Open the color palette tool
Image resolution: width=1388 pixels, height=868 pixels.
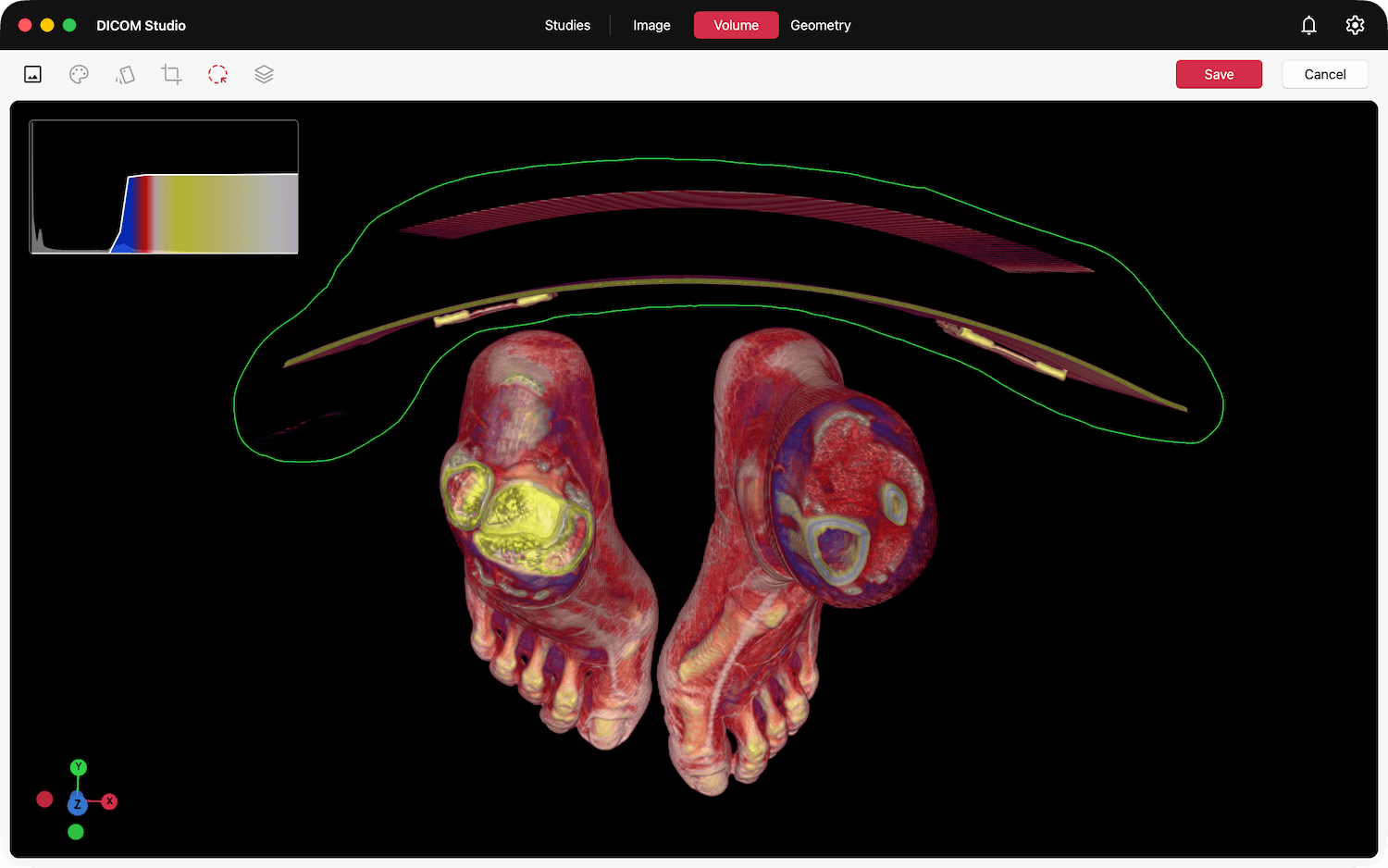[x=80, y=75]
